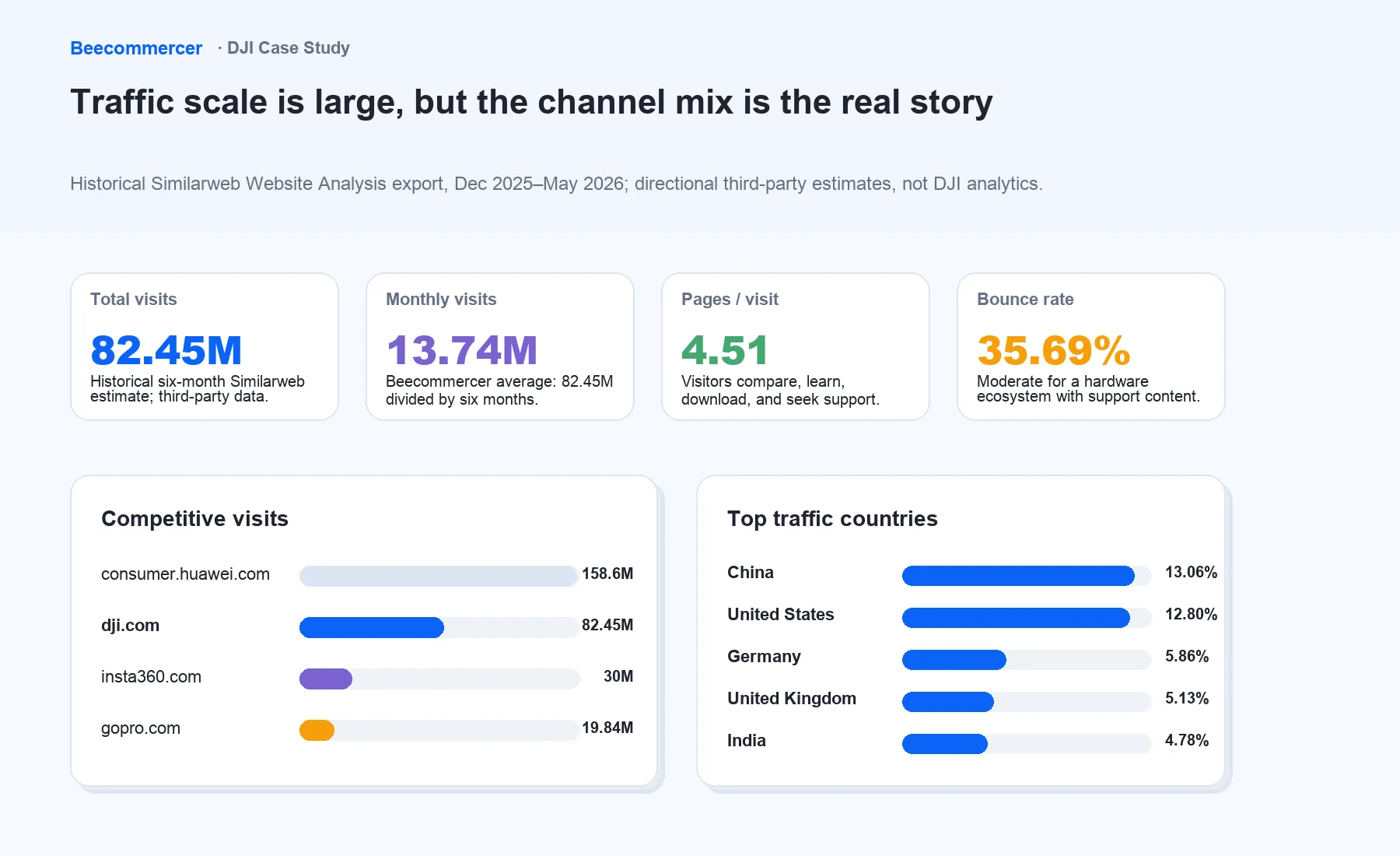Click the orange gopro.com bar
The image size is (1400, 856).
pyautogui.click(x=317, y=730)
